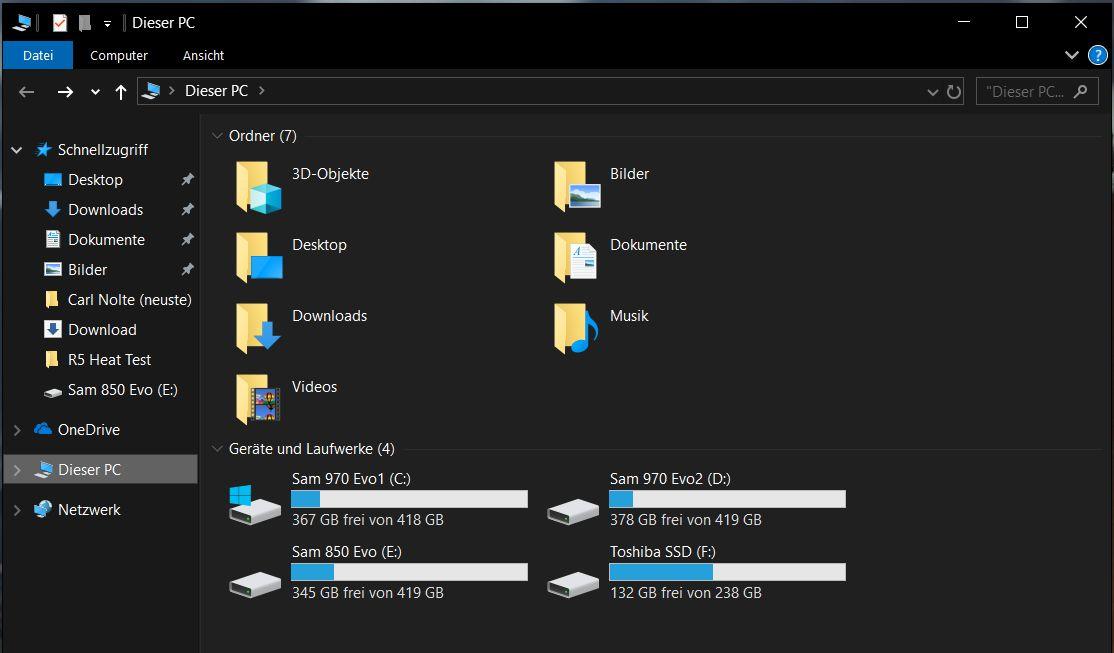The height and width of the screenshot is (653, 1114).
Task: Open the Videos folder icon
Action: pos(258,400)
